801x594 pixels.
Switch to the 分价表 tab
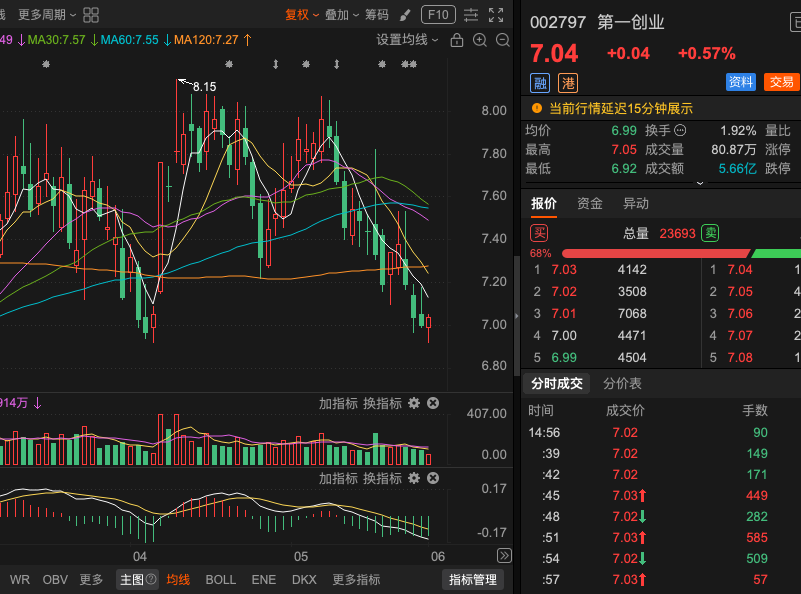pyautogui.click(x=622, y=384)
